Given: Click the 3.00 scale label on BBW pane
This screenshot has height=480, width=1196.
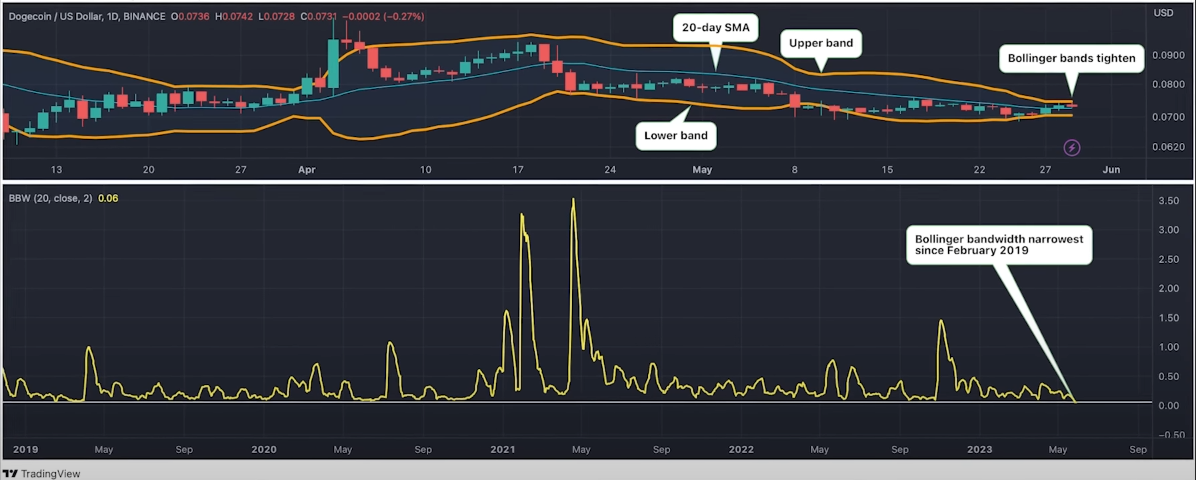Looking at the screenshot, I should coord(1169,230).
